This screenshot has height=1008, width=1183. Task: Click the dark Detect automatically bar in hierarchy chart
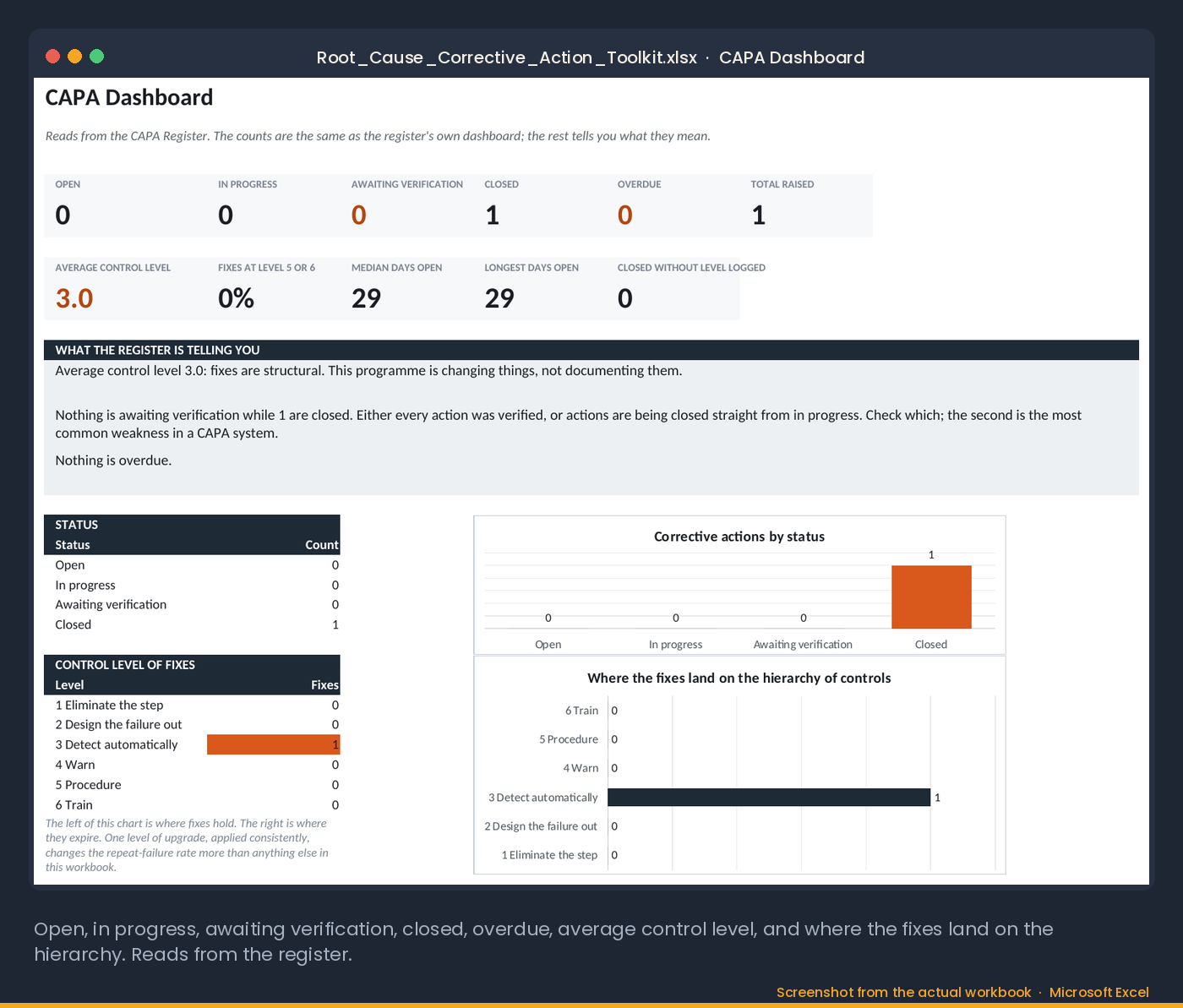pyautogui.click(x=769, y=797)
